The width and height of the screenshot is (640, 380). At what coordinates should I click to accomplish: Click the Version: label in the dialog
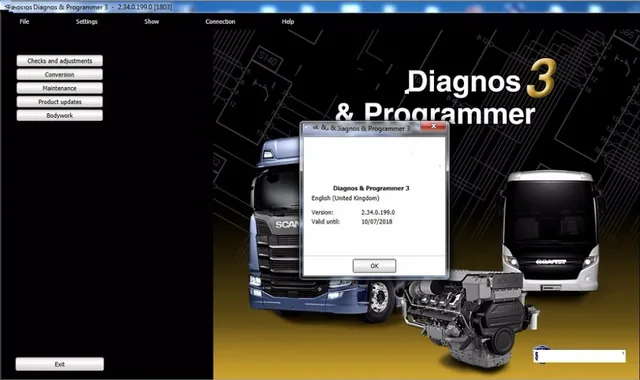(322, 212)
